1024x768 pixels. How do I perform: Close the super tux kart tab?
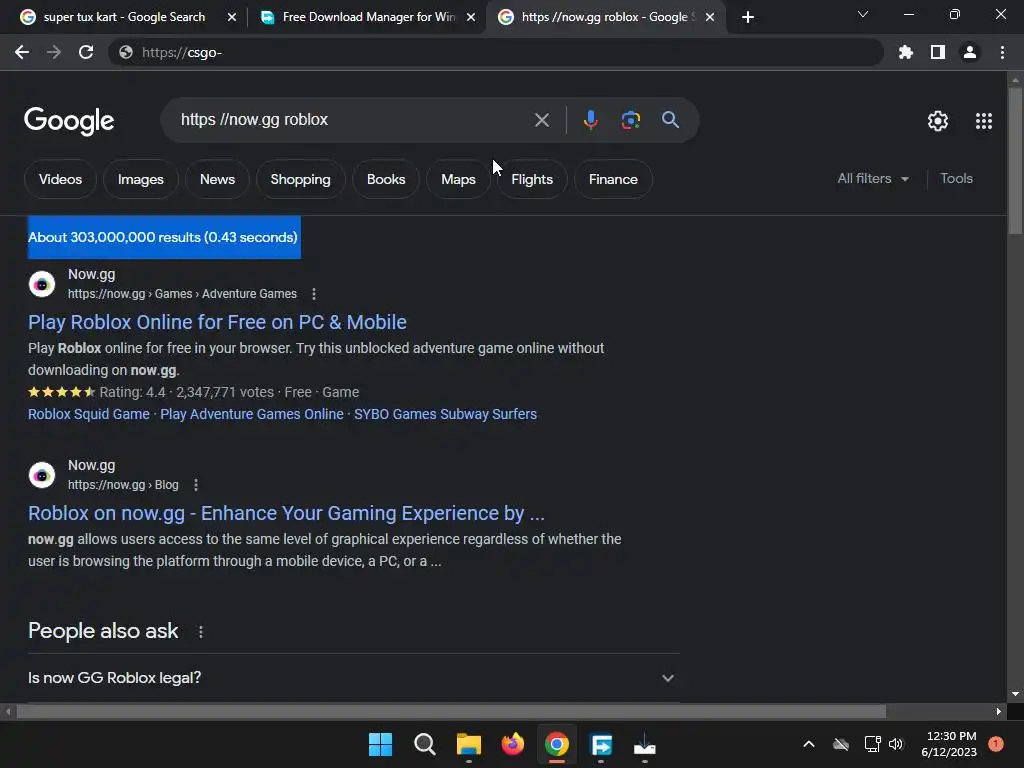232,17
